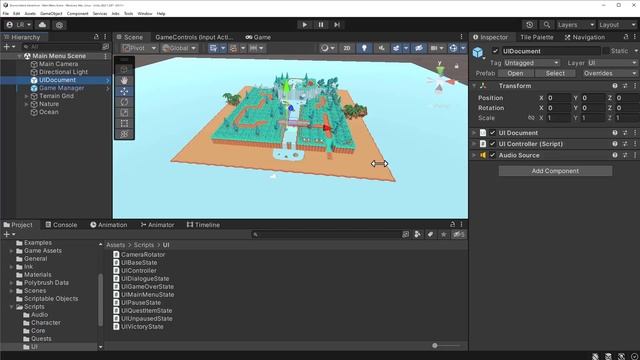The width and height of the screenshot is (640, 360).
Task: Select the Hand view tool
Action: (124, 80)
